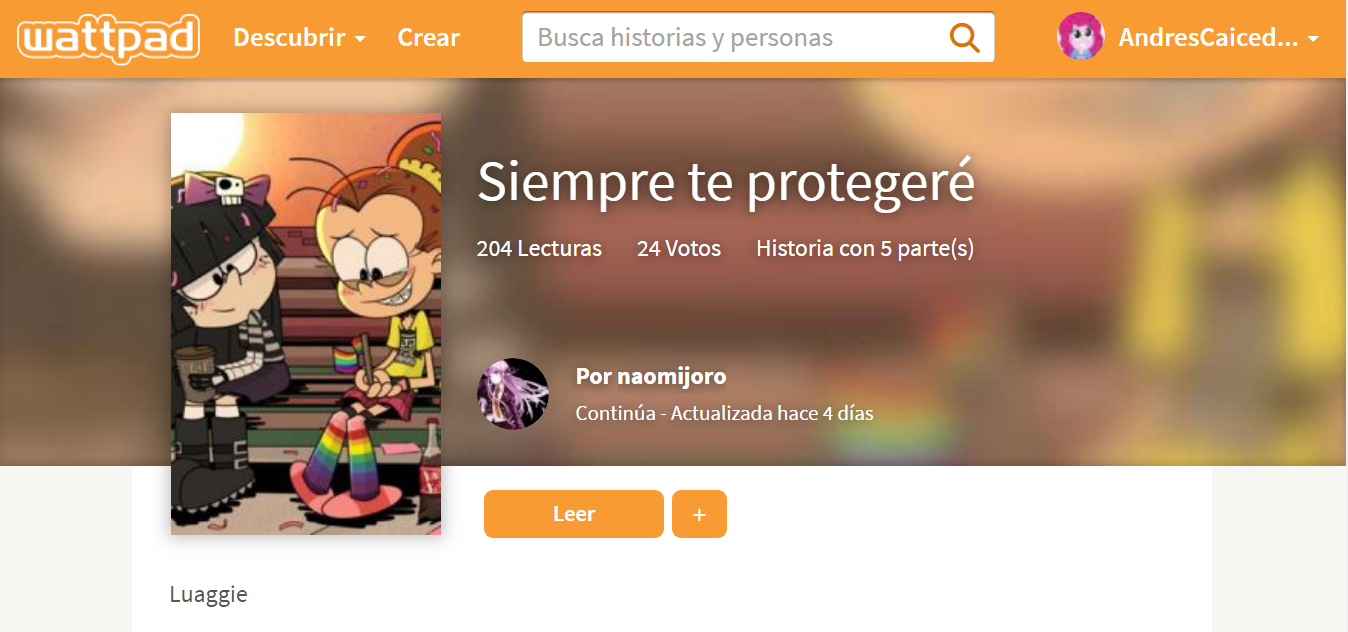
Task: Click the Wattpad logo
Action: tap(108, 38)
